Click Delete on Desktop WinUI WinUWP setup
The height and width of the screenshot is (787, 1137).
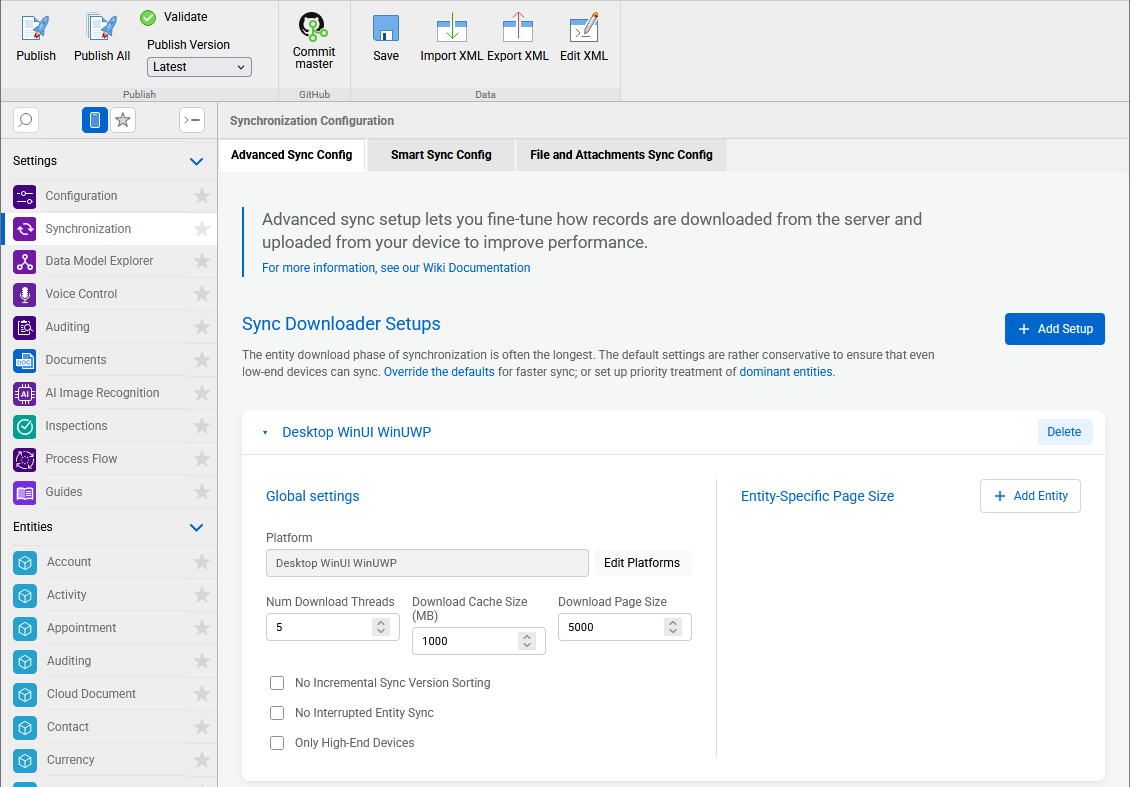1064,432
